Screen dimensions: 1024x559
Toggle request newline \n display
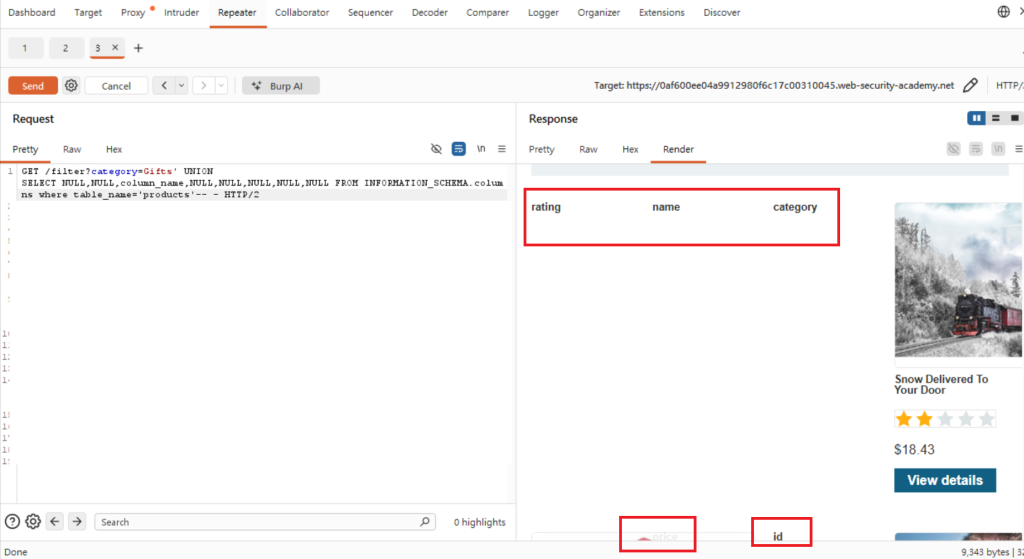pos(481,149)
